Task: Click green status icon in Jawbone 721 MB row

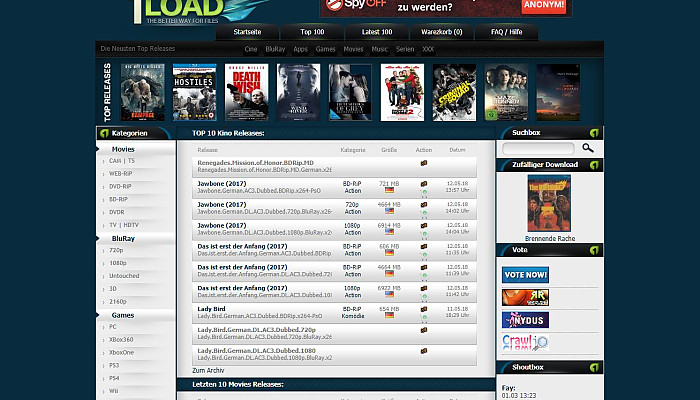Action: tap(425, 192)
